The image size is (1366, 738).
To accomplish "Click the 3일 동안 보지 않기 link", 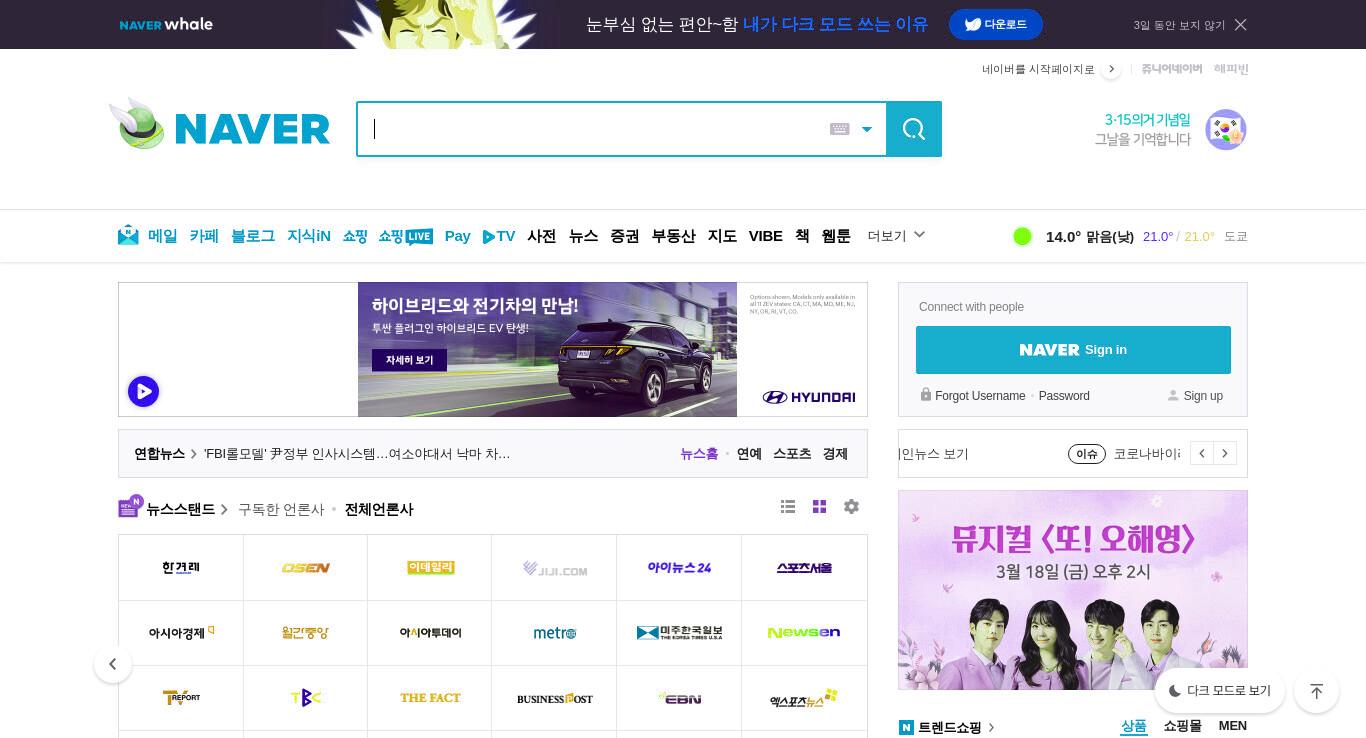I will tap(1179, 25).
